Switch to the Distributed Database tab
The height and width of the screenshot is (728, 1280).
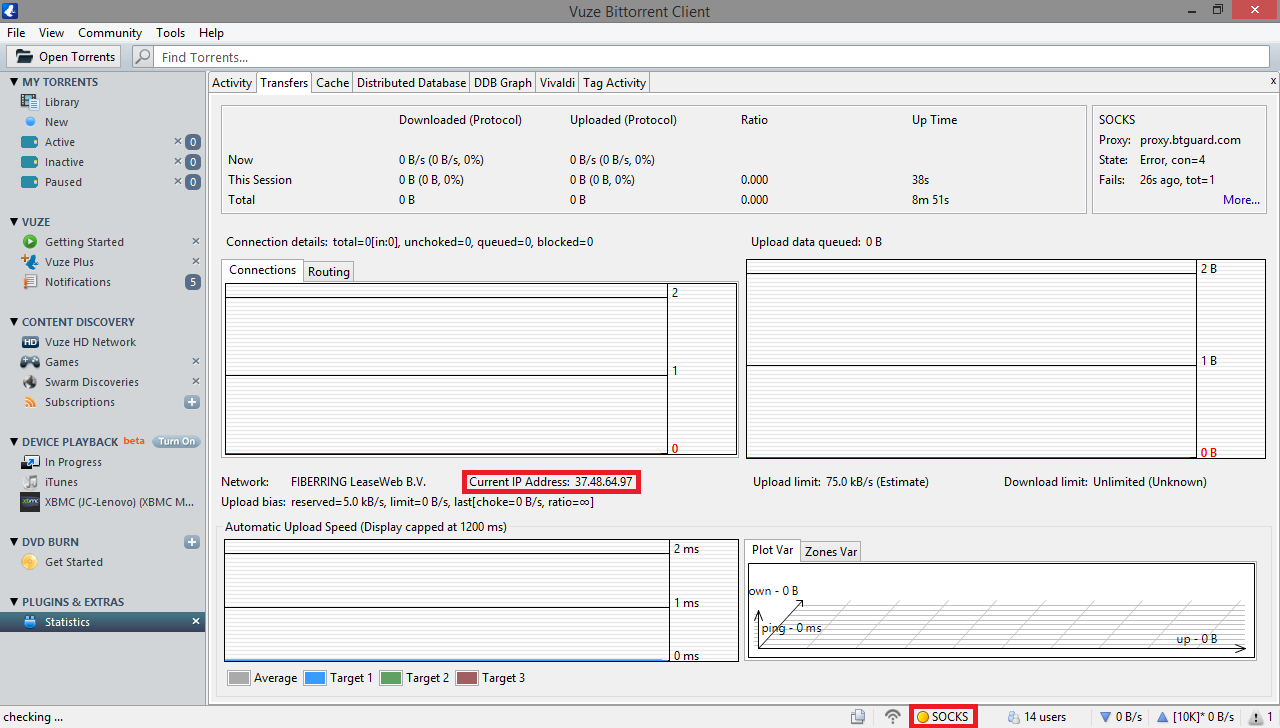(411, 83)
